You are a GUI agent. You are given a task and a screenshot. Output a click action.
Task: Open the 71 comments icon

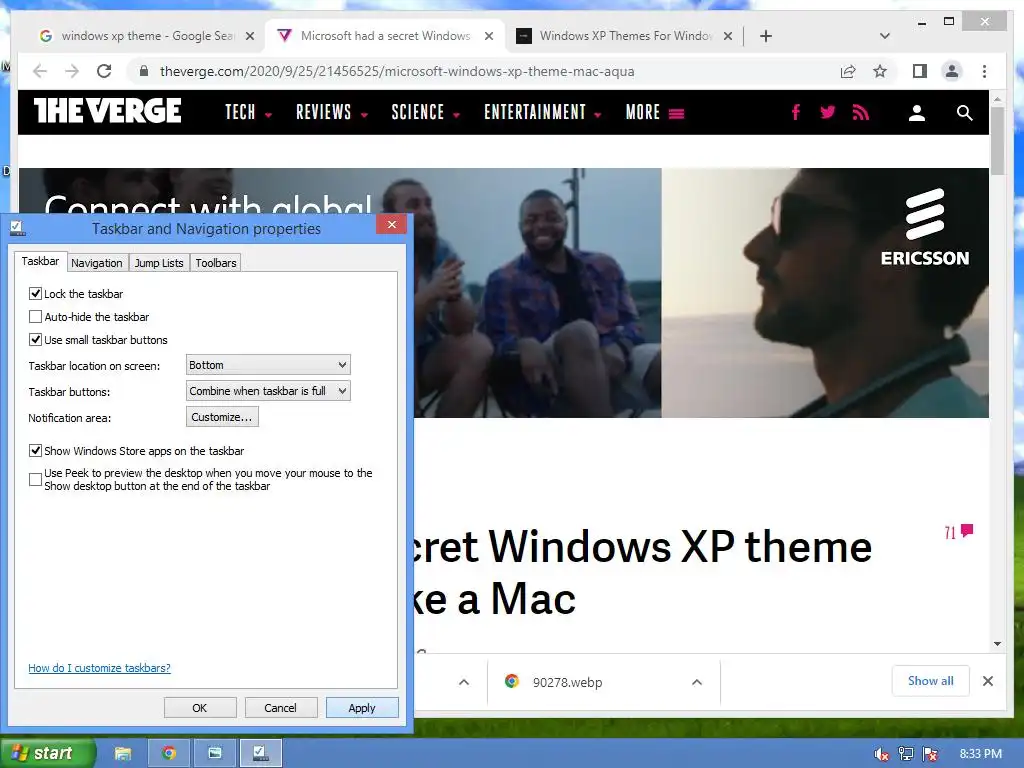pos(959,532)
